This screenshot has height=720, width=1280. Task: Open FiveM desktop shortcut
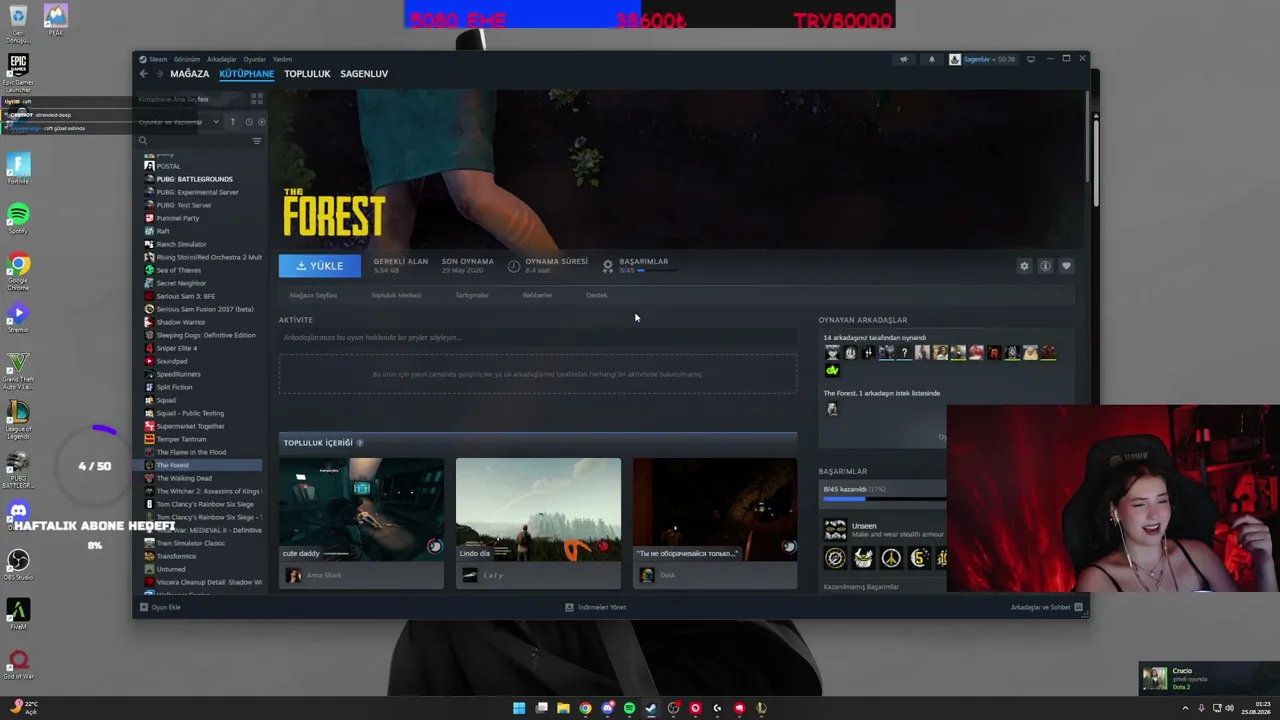click(x=18, y=614)
